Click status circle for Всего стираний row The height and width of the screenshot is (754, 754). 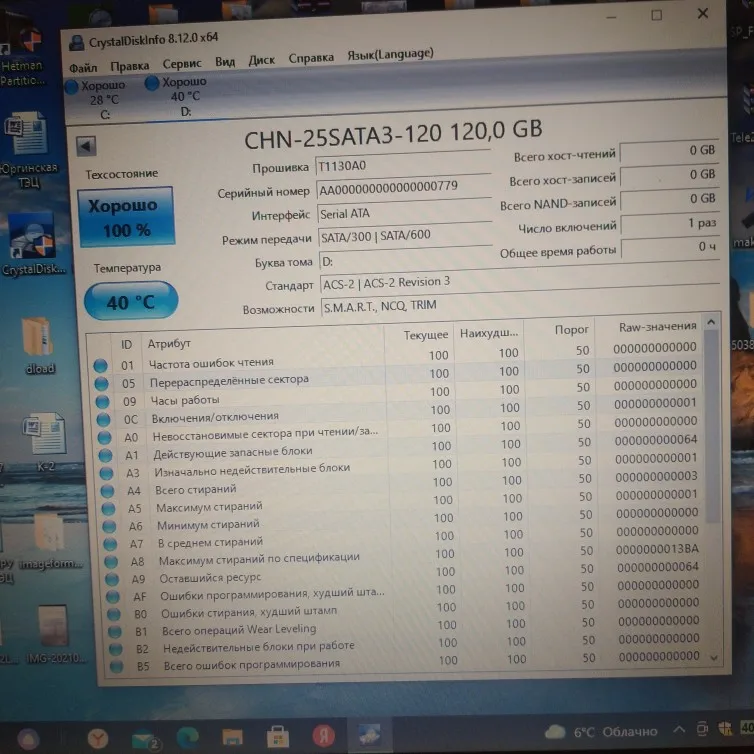click(x=107, y=491)
